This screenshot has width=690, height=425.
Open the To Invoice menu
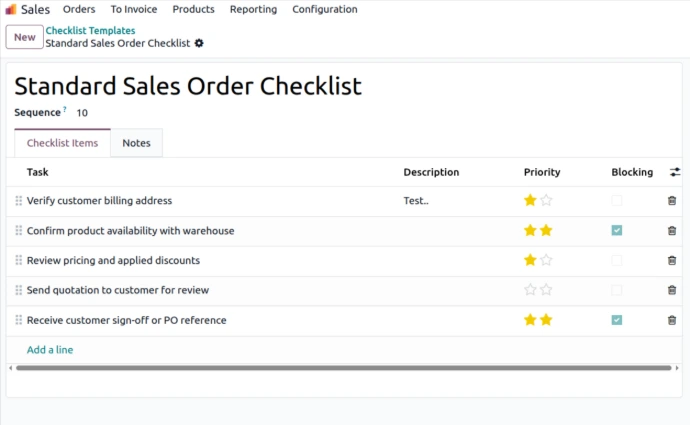pos(134,9)
